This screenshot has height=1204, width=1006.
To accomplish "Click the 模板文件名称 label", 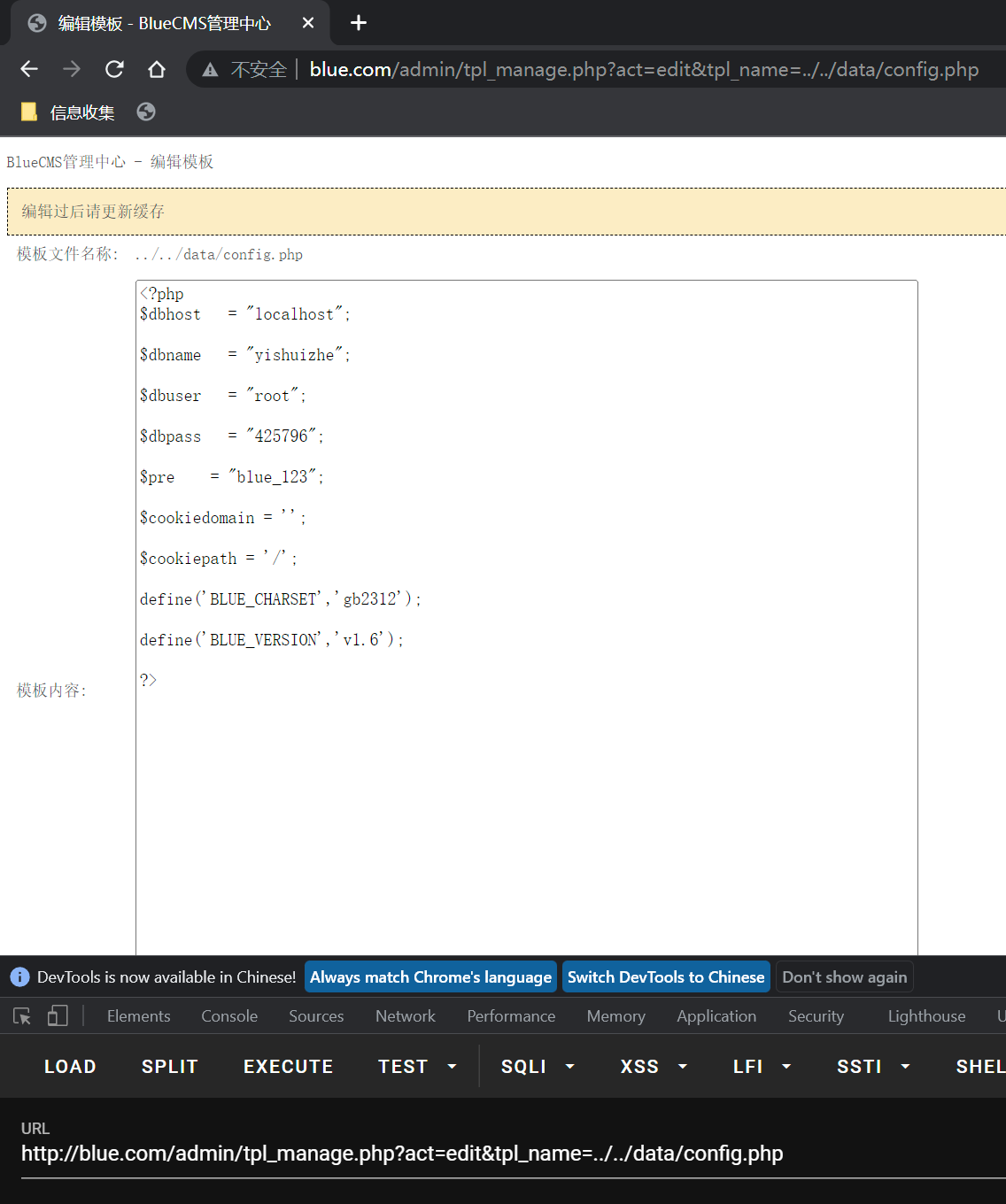I will [66, 254].
